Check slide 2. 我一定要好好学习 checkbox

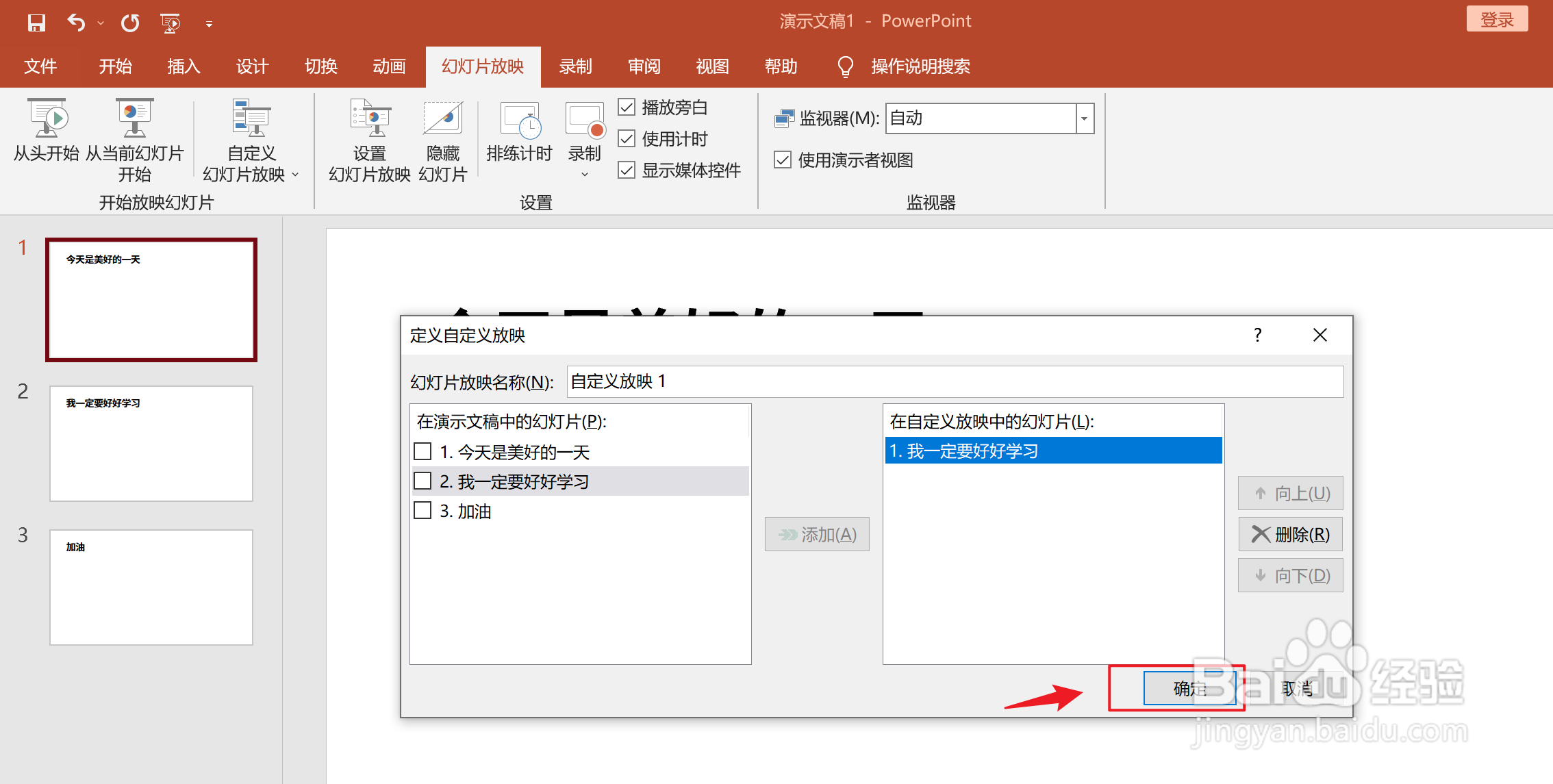pyautogui.click(x=422, y=481)
